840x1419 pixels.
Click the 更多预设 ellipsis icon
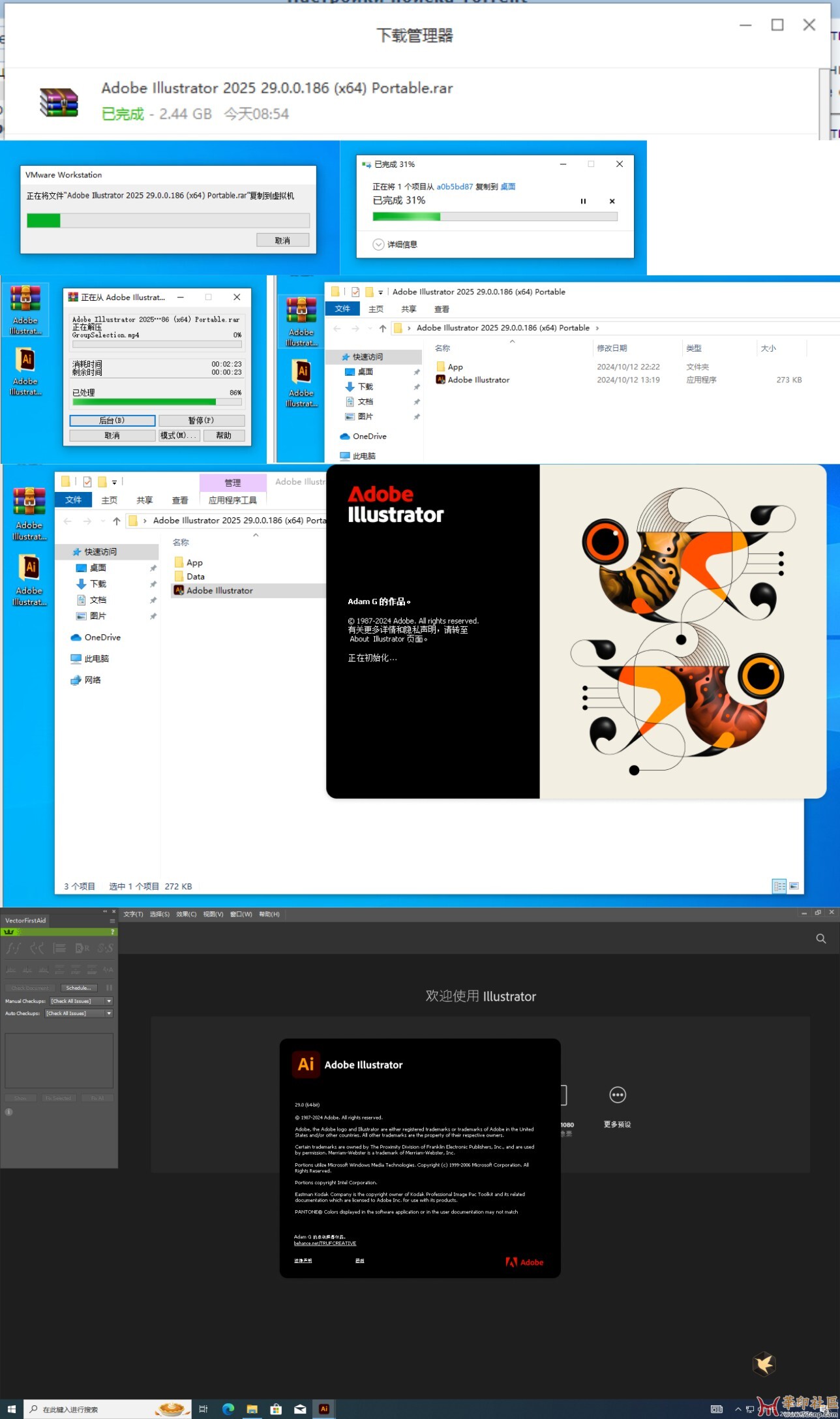[617, 1095]
